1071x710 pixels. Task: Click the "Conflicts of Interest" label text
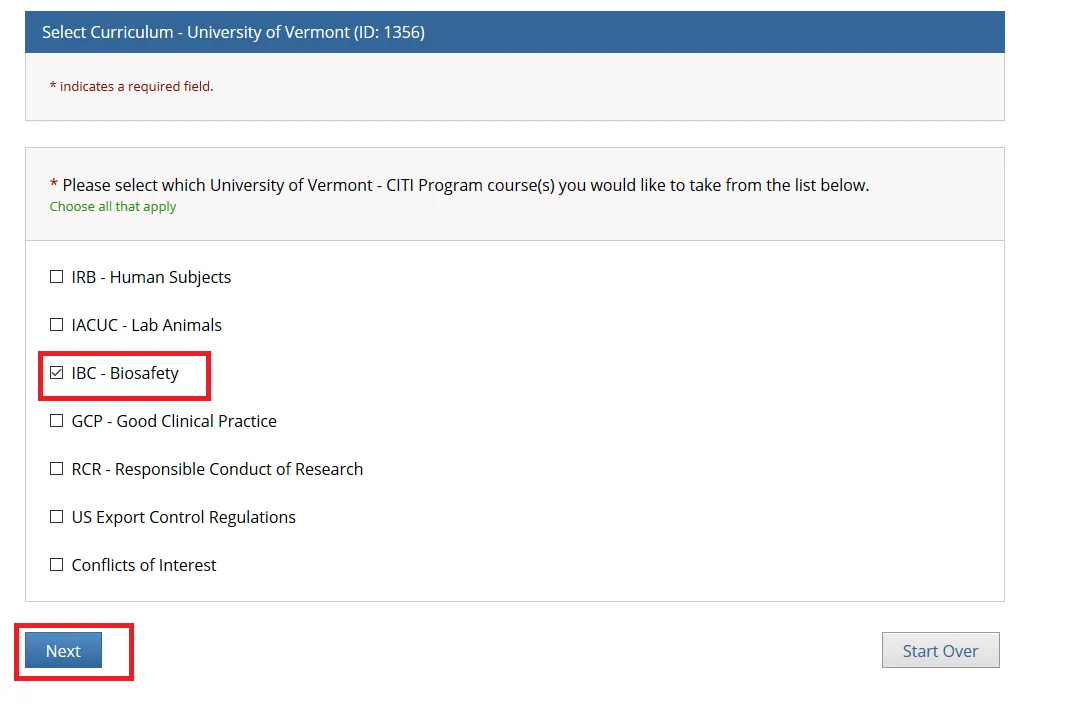click(144, 565)
